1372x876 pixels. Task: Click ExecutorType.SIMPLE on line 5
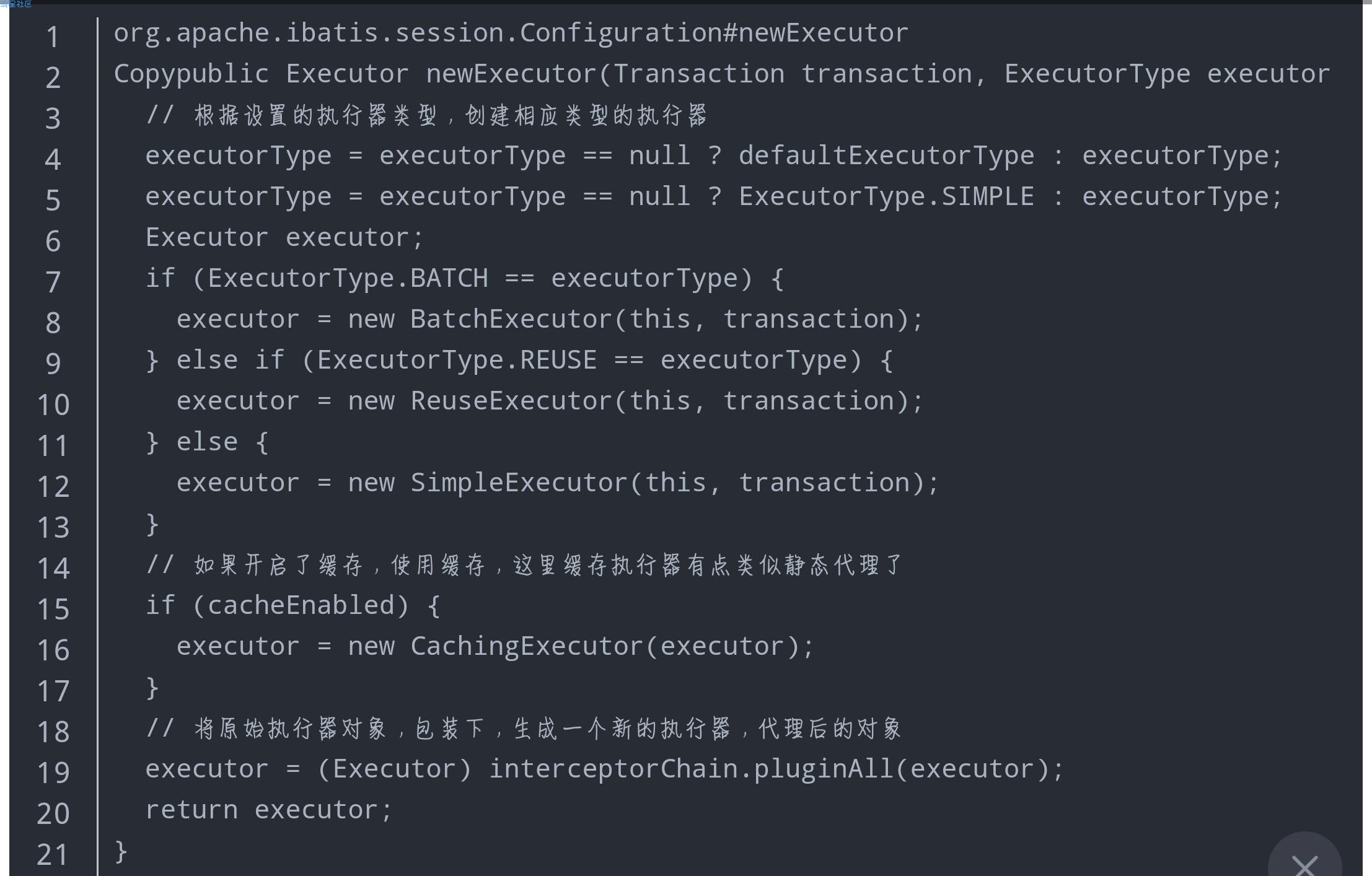click(x=886, y=196)
